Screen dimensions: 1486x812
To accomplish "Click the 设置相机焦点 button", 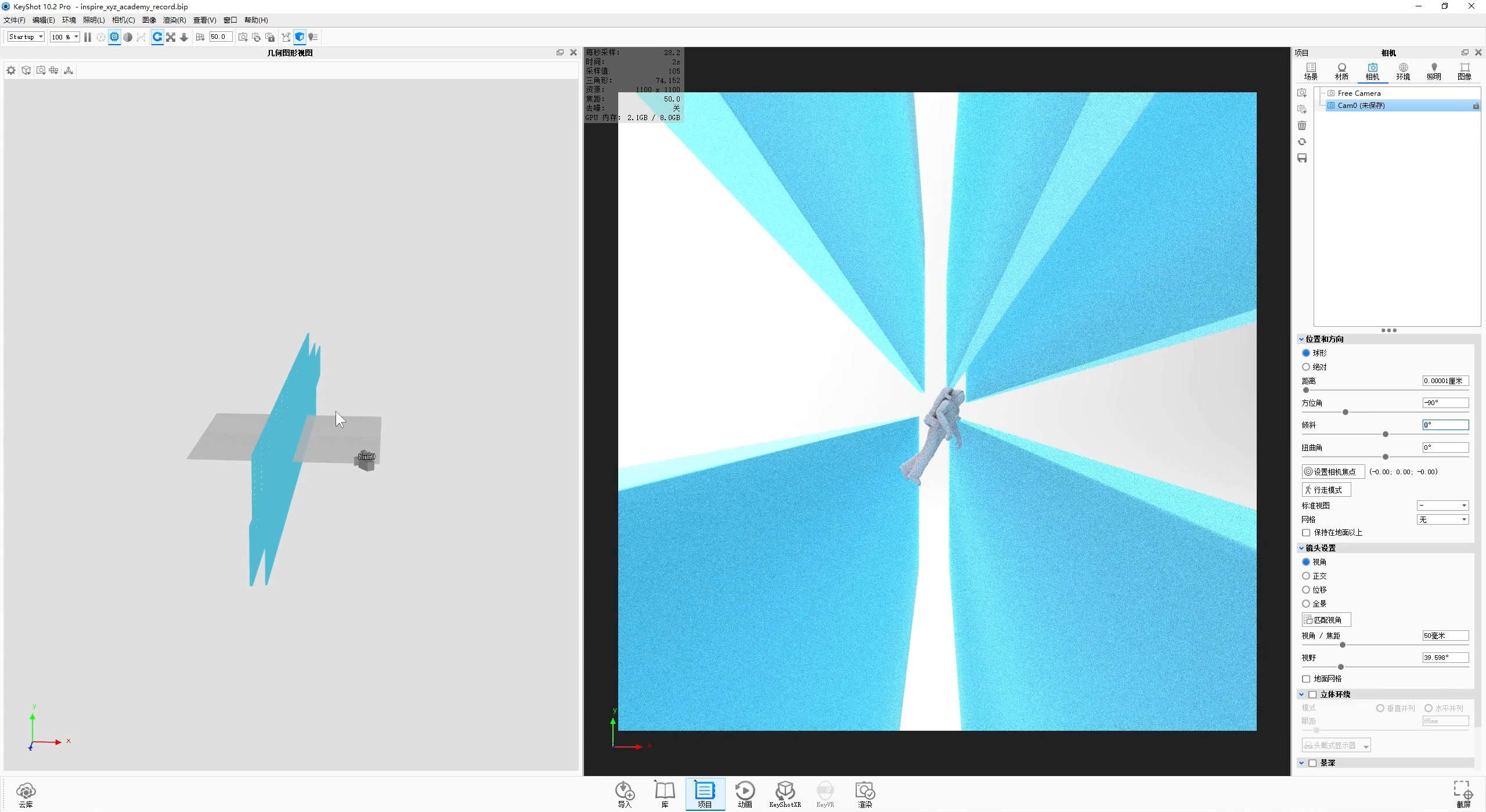I will [x=1332, y=471].
